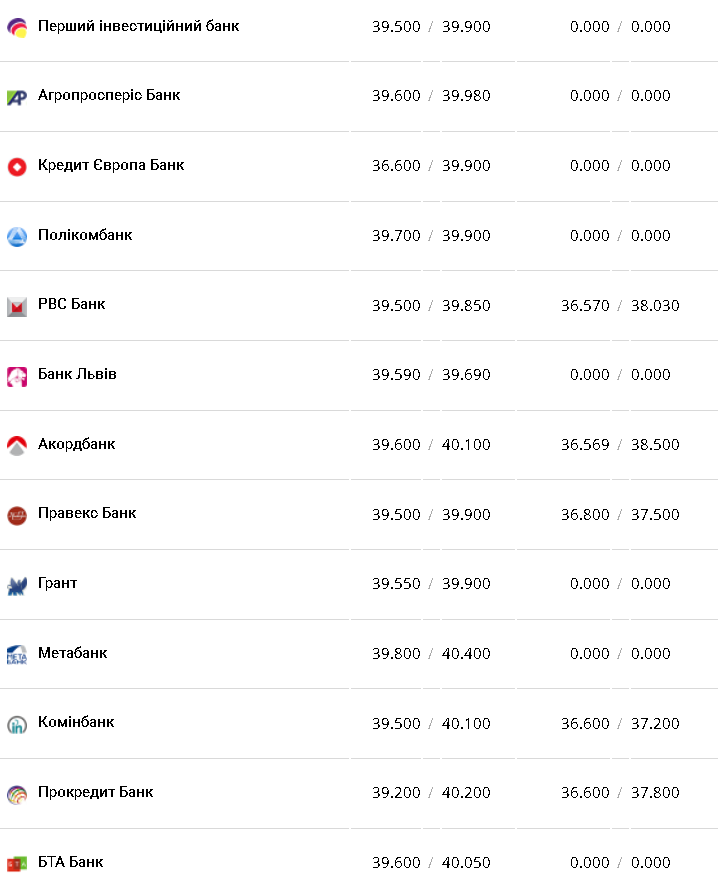Click the Агропросперіс Банк logo icon

click(16, 97)
